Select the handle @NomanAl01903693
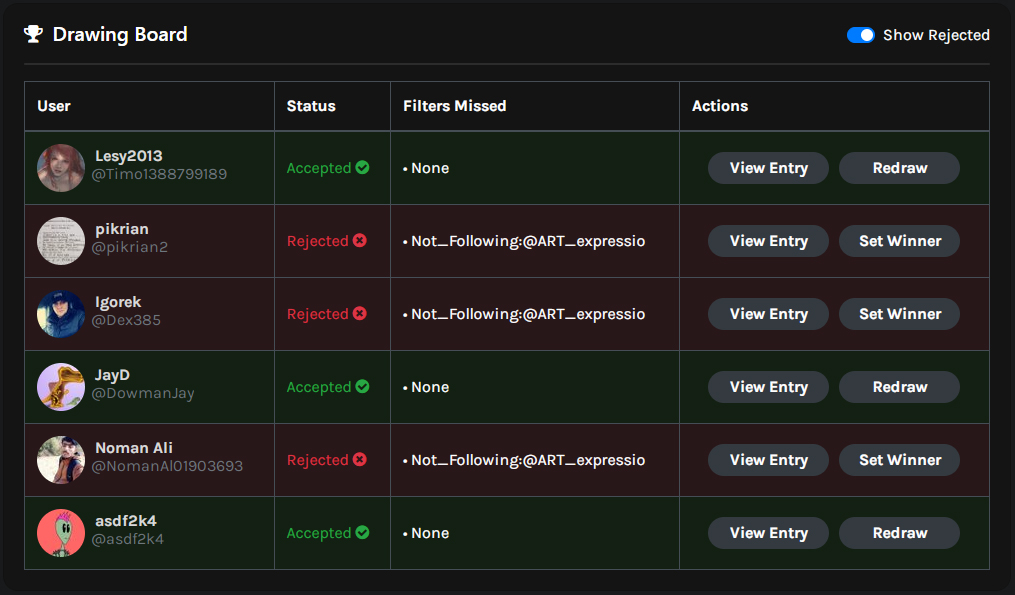 pyautogui.click(x=167, y=467)
